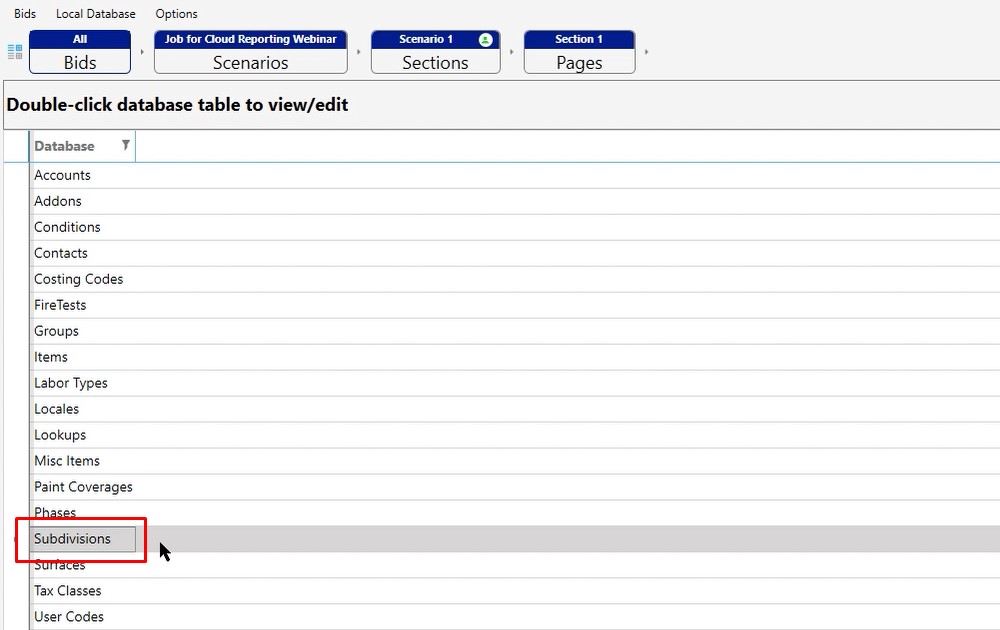
Task: Select the Paint Coverages table row
Action: point(83,487)
